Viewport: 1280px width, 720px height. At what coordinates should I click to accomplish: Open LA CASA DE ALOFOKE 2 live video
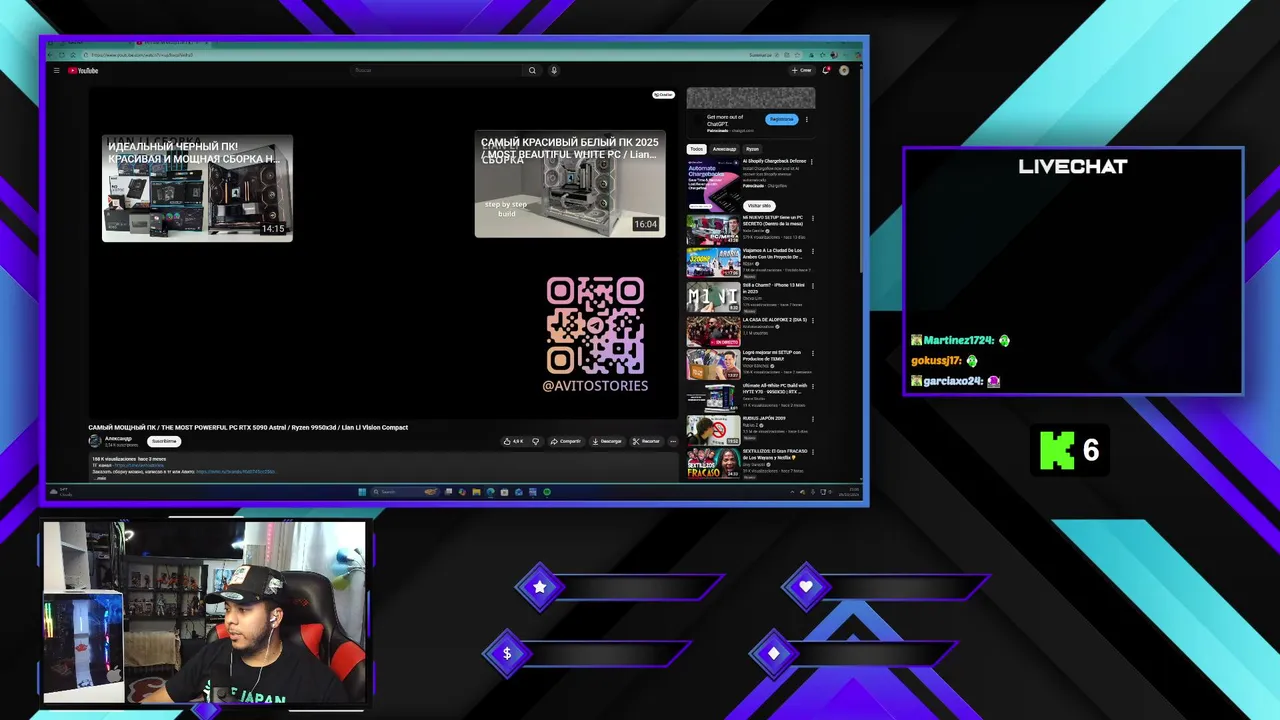[x=713, y=331]
